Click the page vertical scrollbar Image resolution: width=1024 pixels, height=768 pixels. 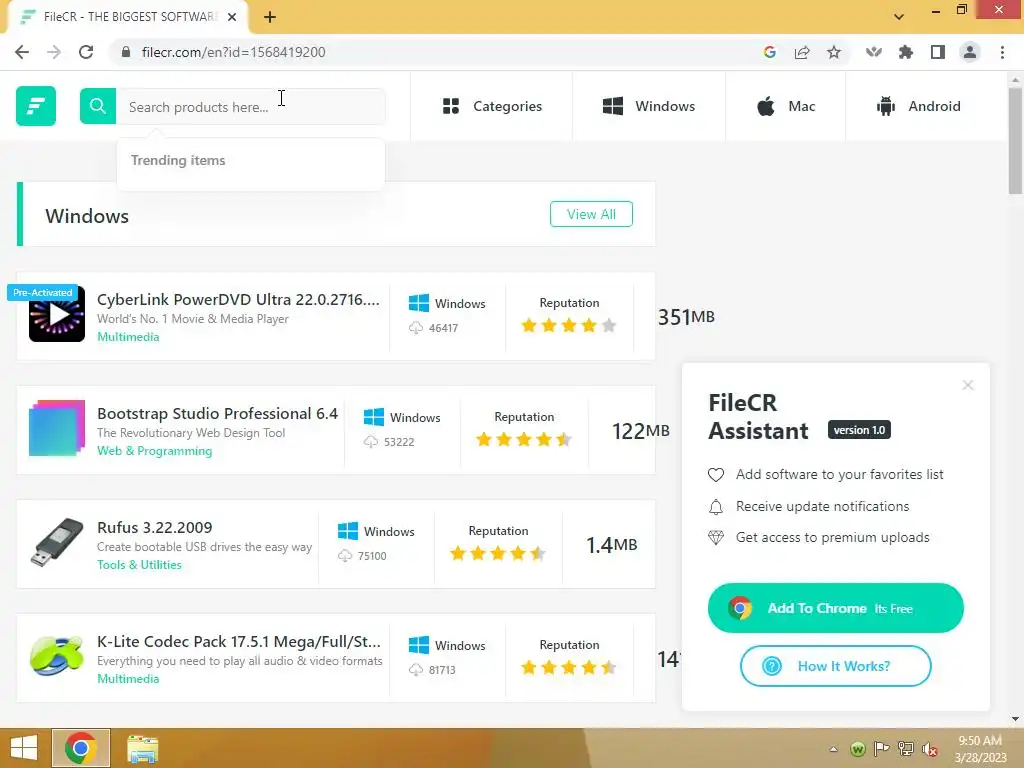coord(1015,141)
